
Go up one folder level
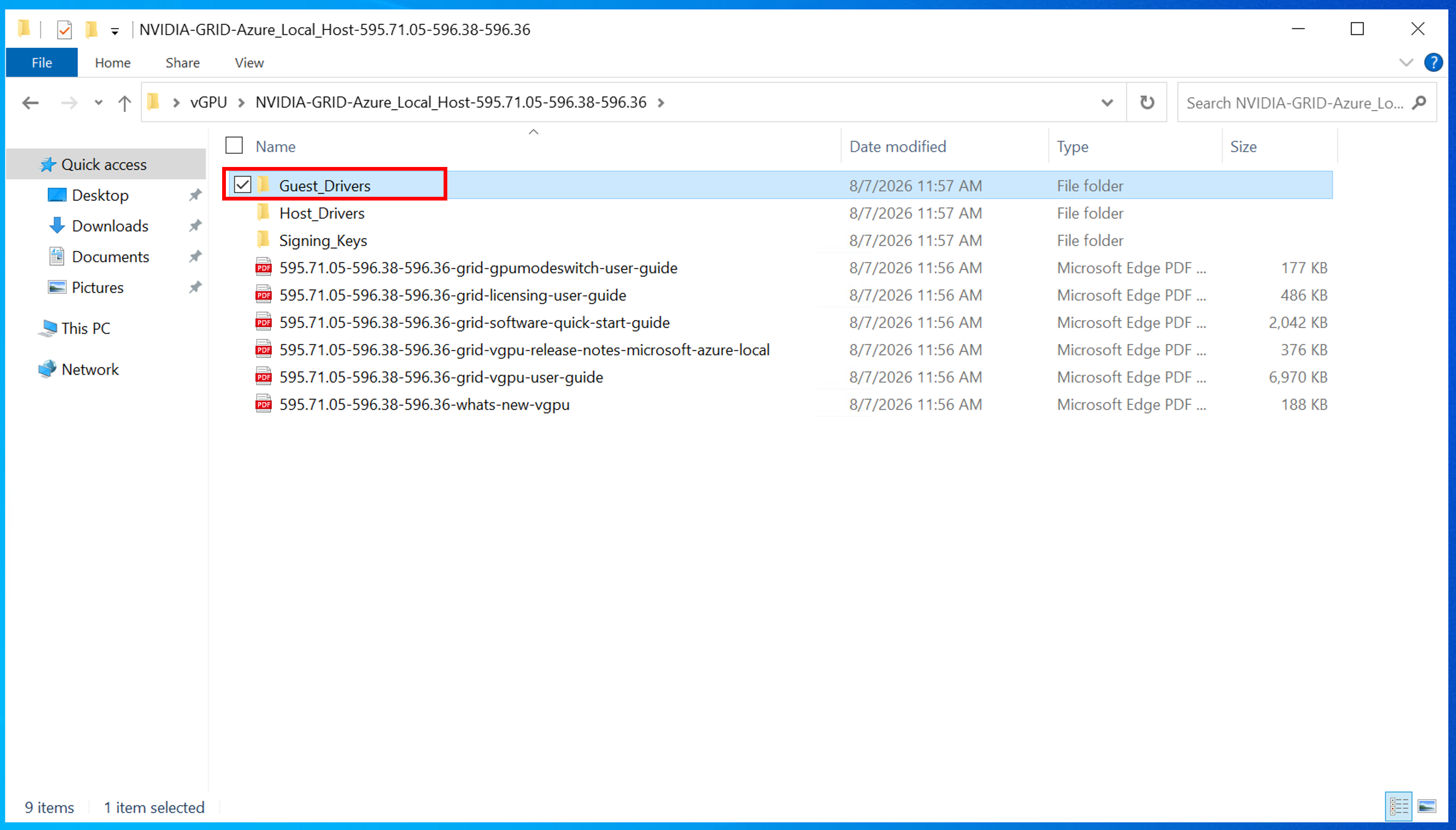pyautogui.click(x=124, y=102)
